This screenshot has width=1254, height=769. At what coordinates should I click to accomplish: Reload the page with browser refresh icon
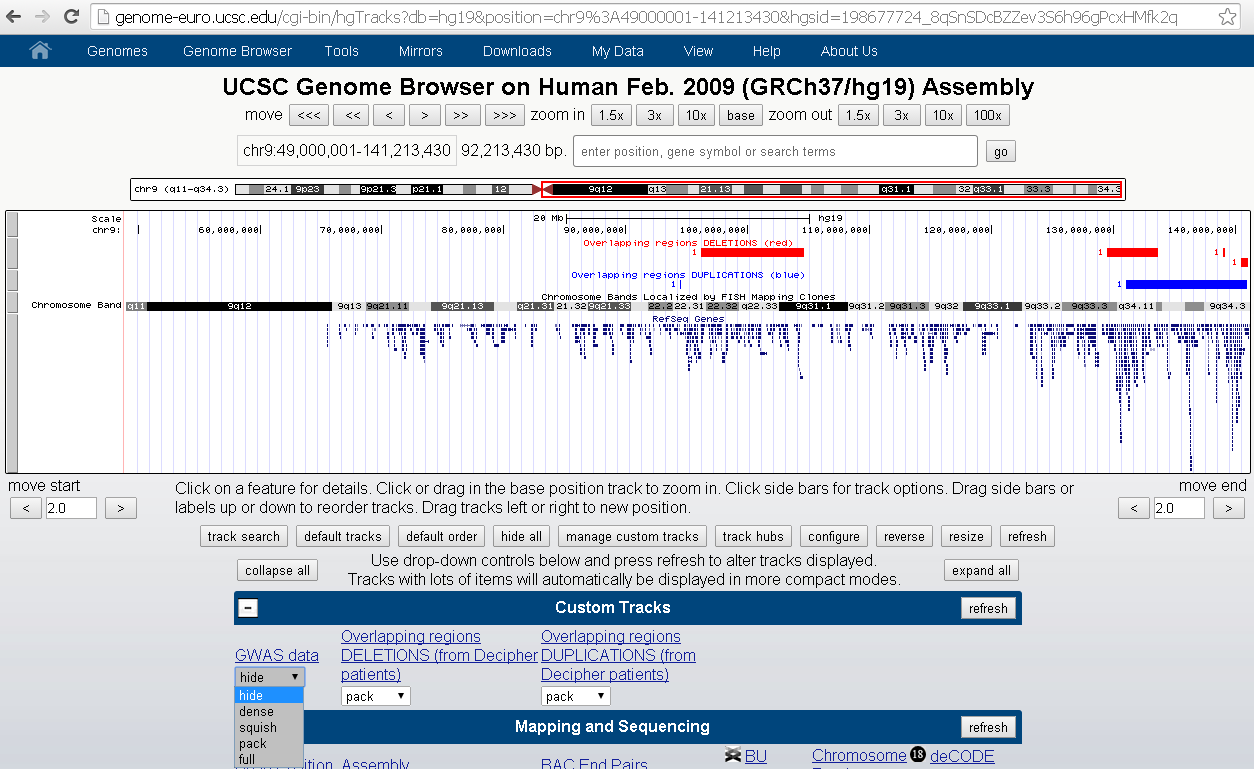(71, 17)
